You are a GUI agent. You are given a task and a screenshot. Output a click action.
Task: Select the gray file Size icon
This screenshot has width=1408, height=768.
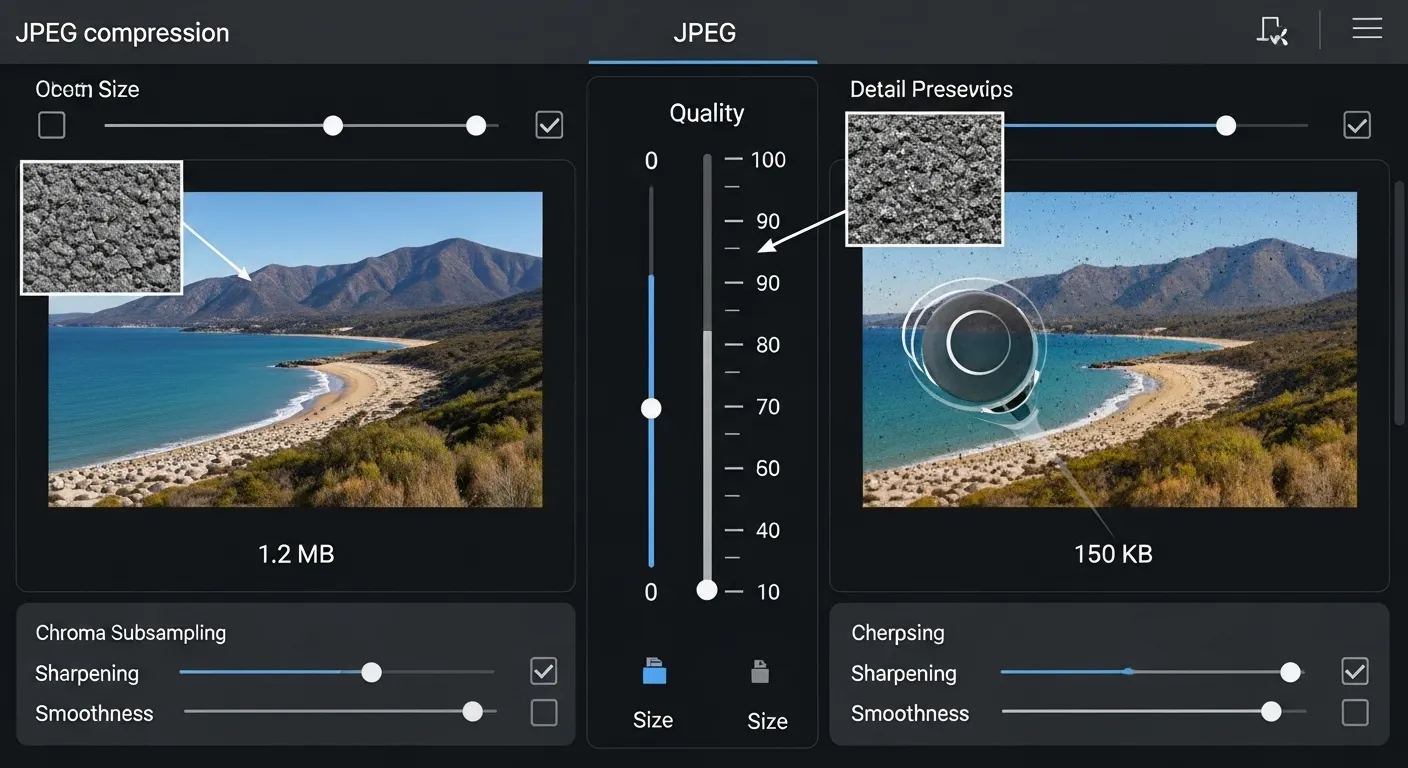pyautogui.click(x=760, y=673)
